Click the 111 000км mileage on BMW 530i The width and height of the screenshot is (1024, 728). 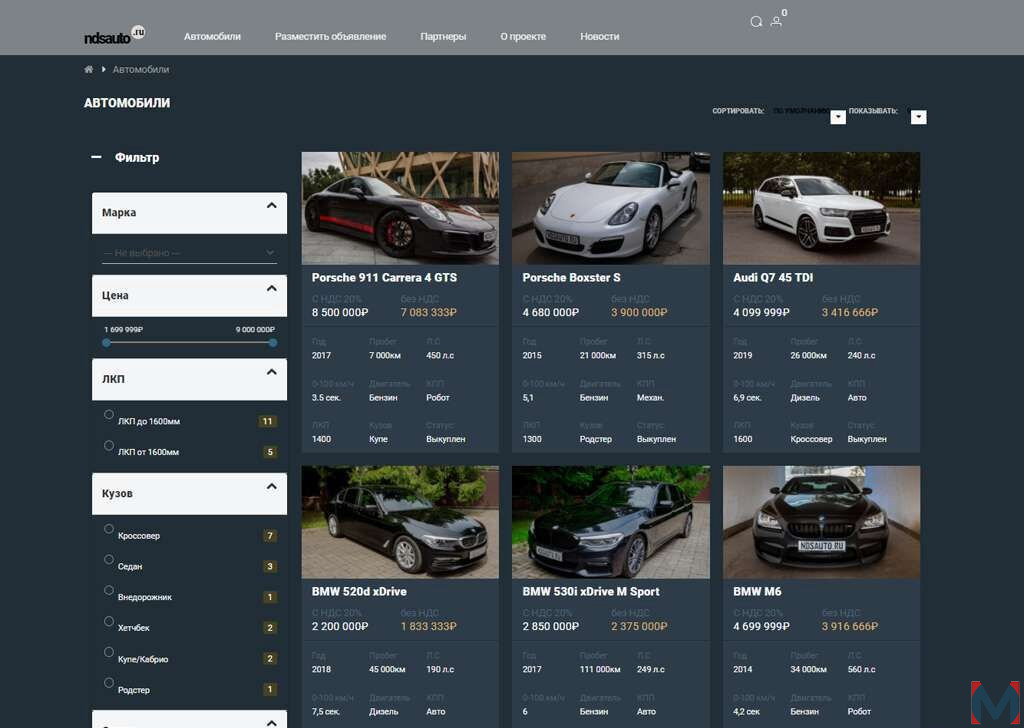pyautogui.click(x=600, y=670)
